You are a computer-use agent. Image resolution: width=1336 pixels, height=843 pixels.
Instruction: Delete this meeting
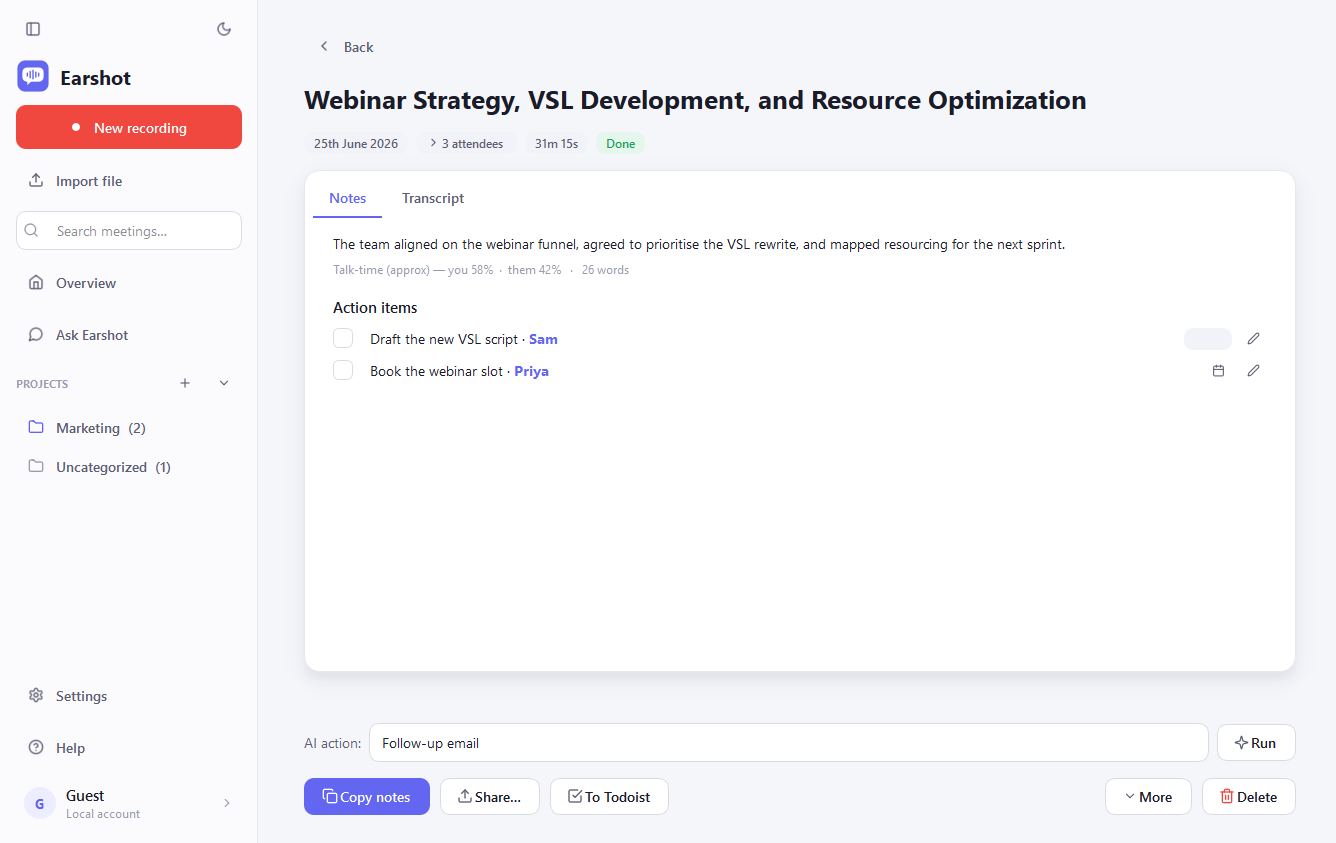click(1249, 797)
